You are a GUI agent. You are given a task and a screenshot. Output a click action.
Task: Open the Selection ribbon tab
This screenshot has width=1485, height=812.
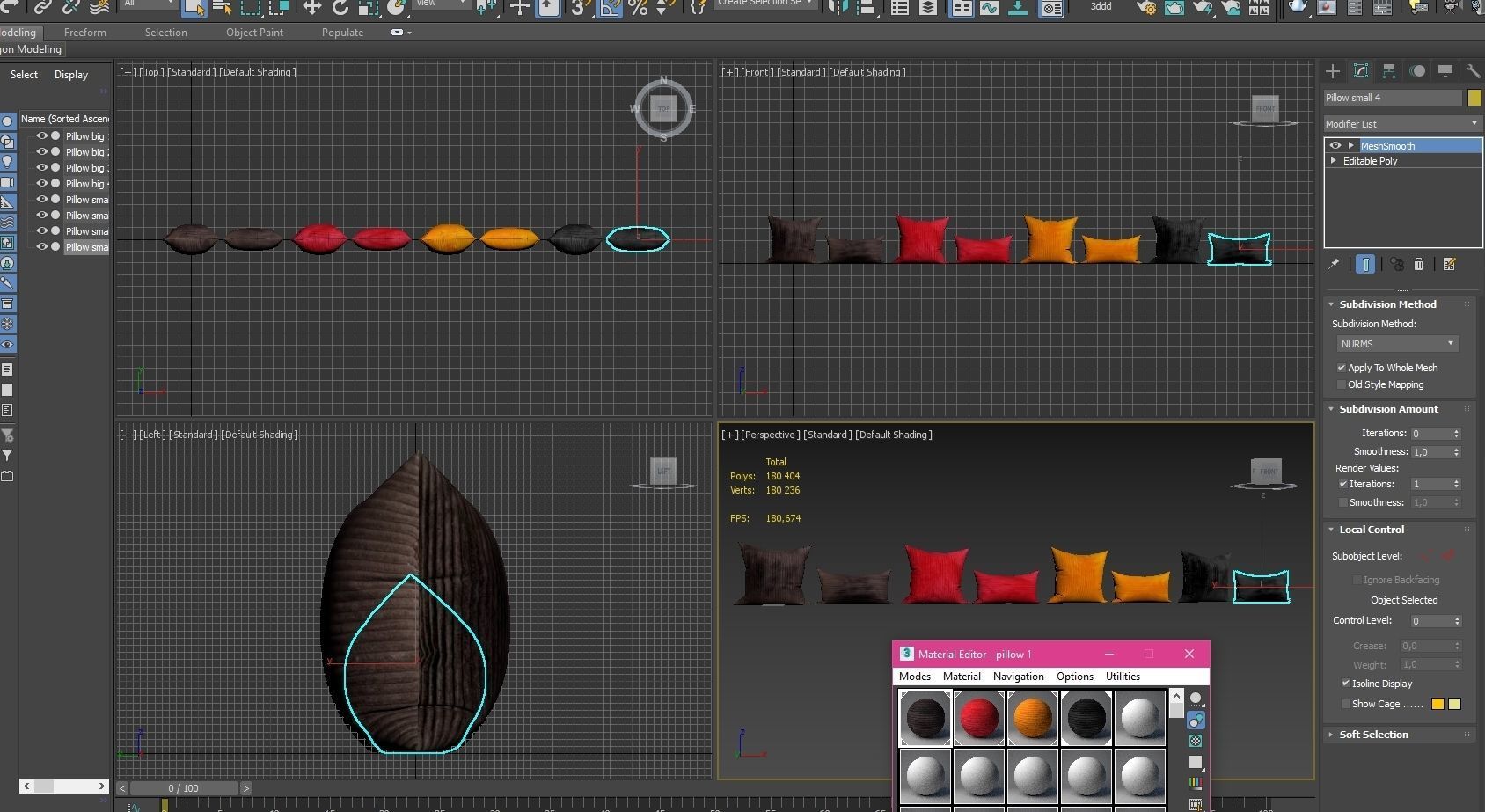pos(166,33)
